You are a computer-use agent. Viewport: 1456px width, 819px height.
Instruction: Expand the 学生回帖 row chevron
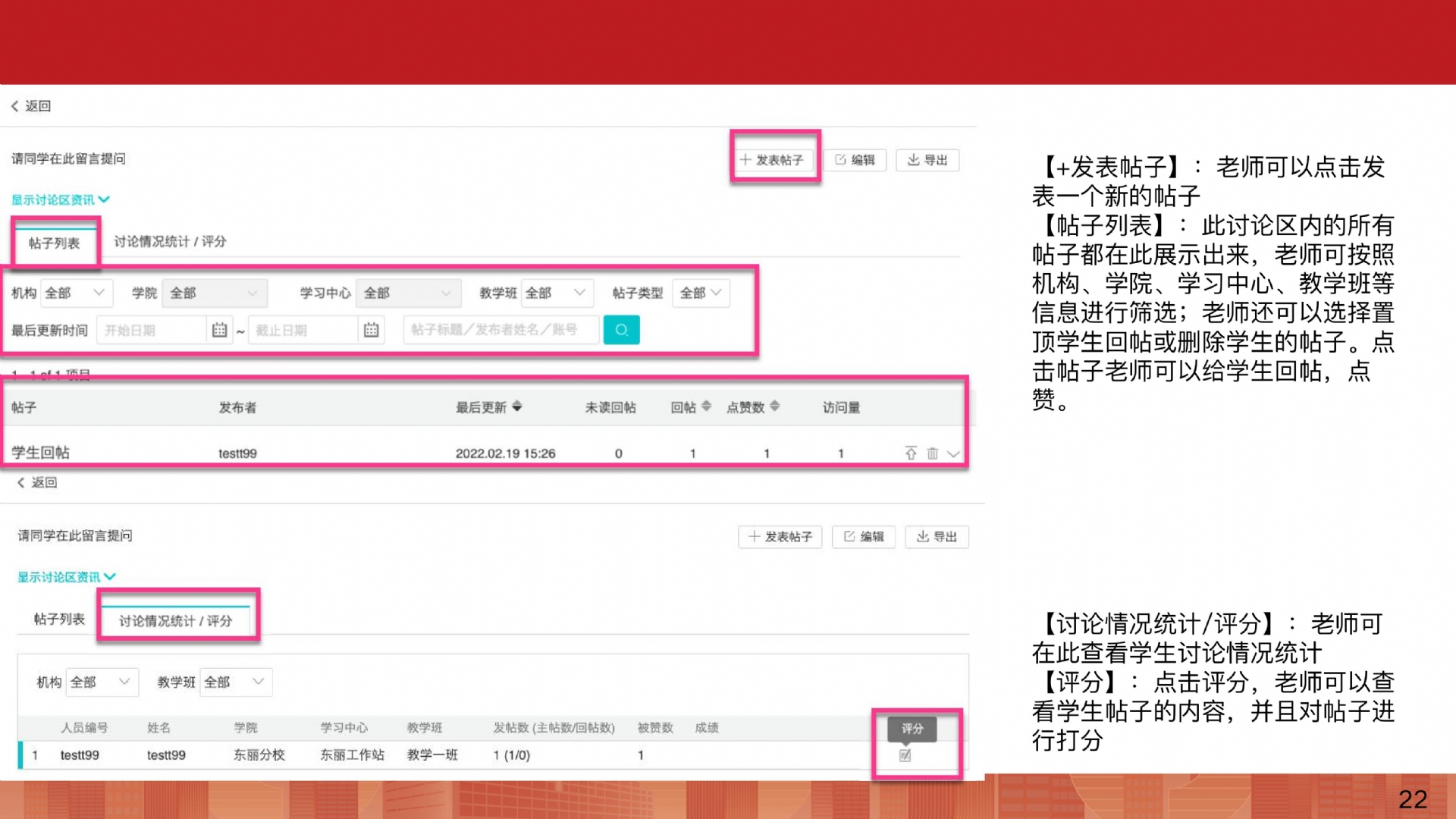[954, 453]
